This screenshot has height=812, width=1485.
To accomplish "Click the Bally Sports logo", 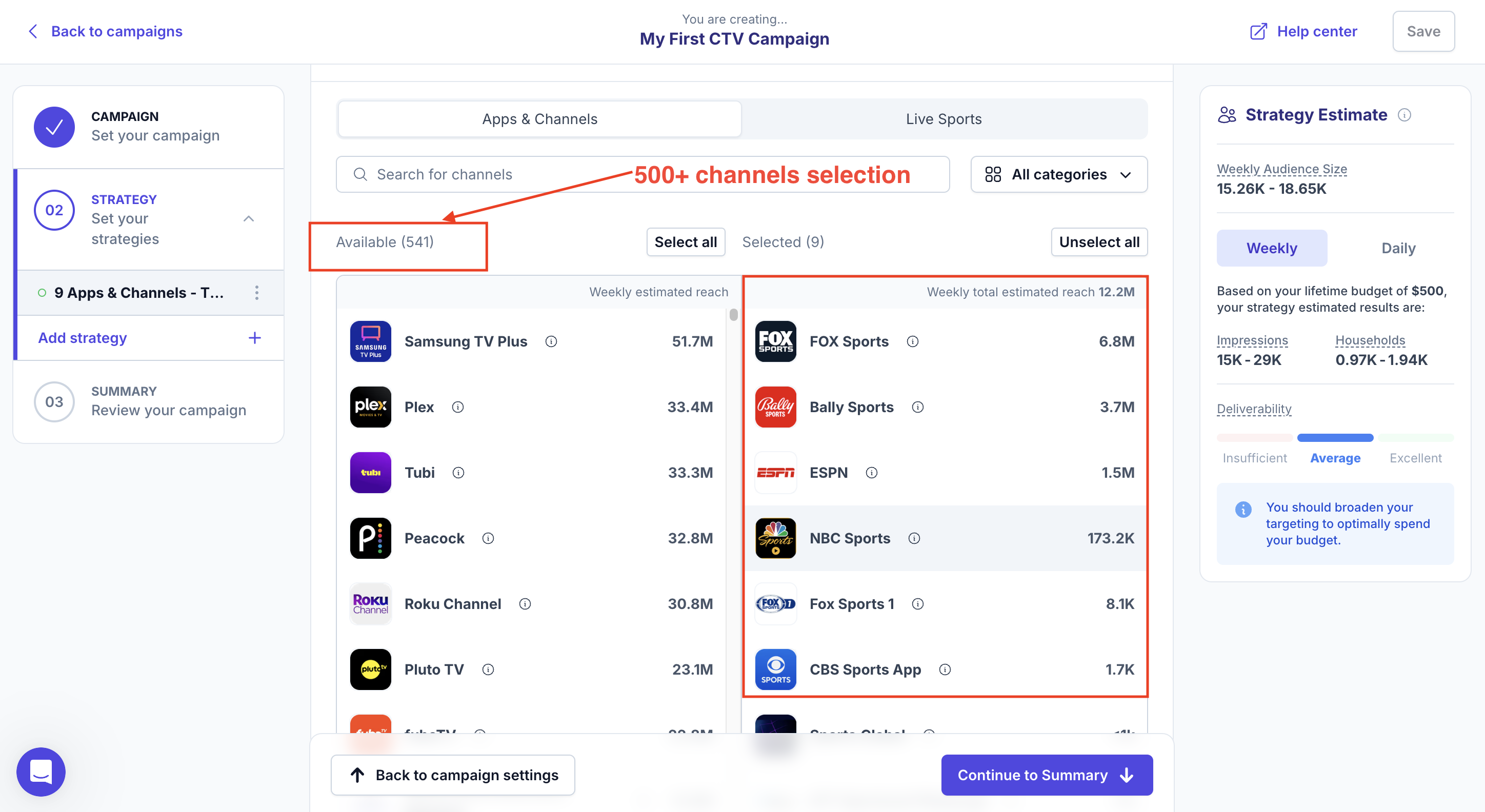I will (x=775, y=407).
